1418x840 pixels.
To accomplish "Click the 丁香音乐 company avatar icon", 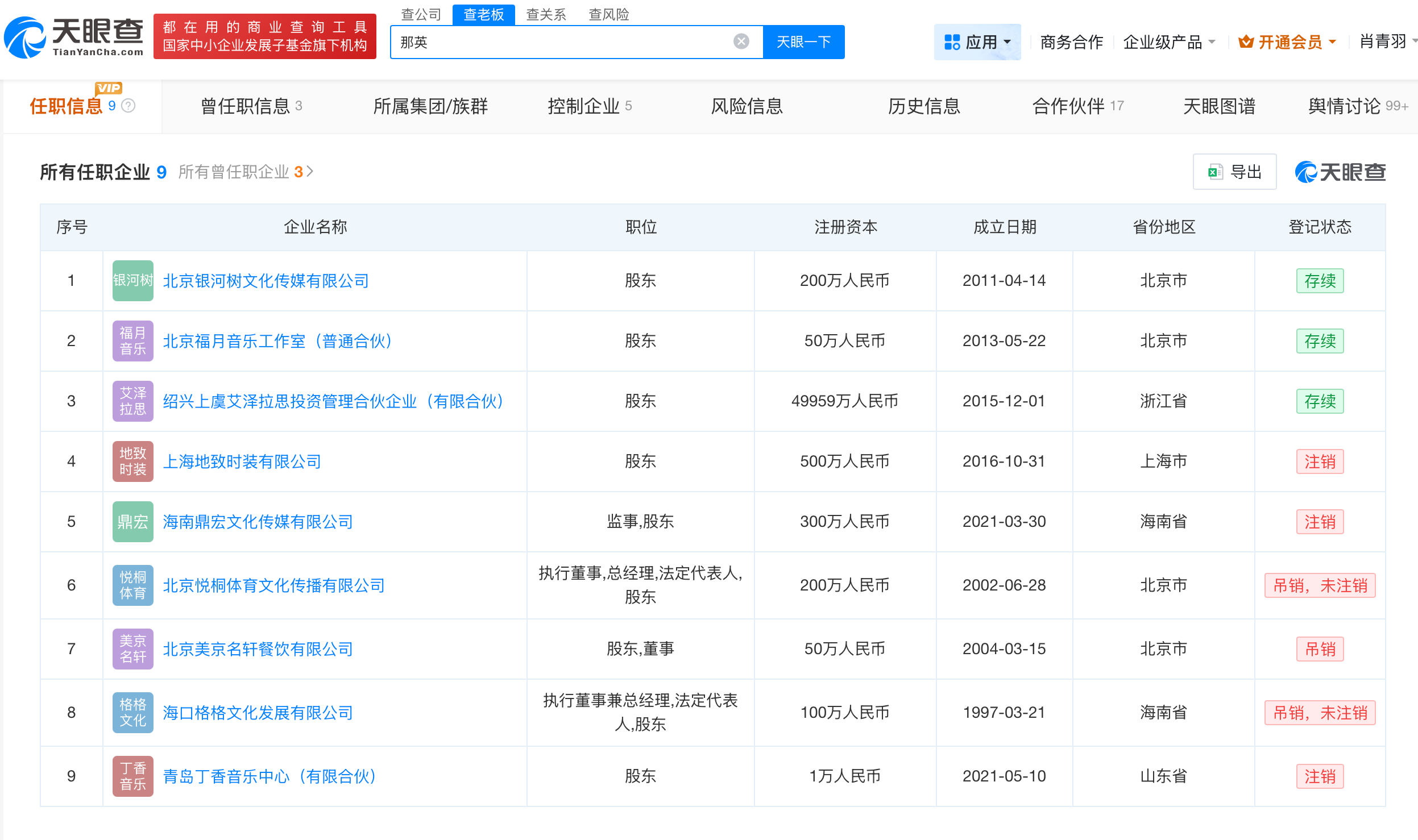I will pos(132,775).
